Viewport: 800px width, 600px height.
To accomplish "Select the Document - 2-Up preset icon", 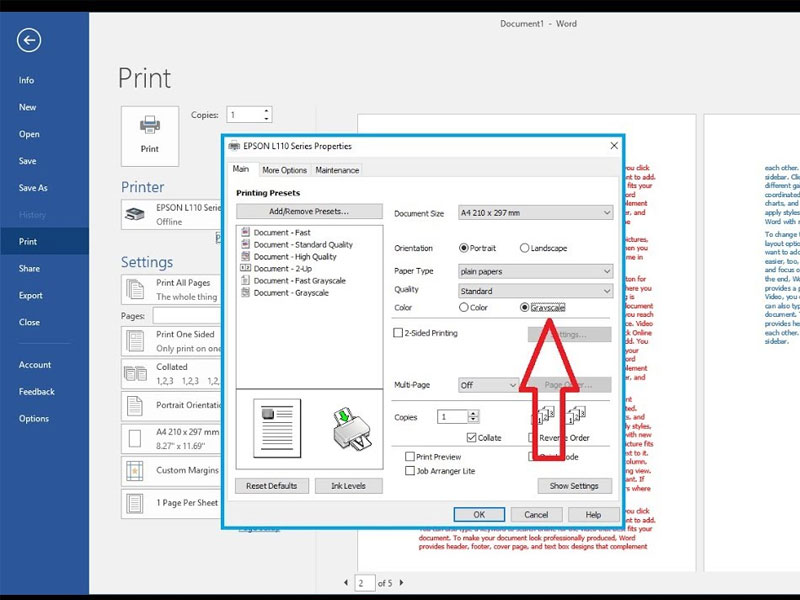I will point(245,268).
